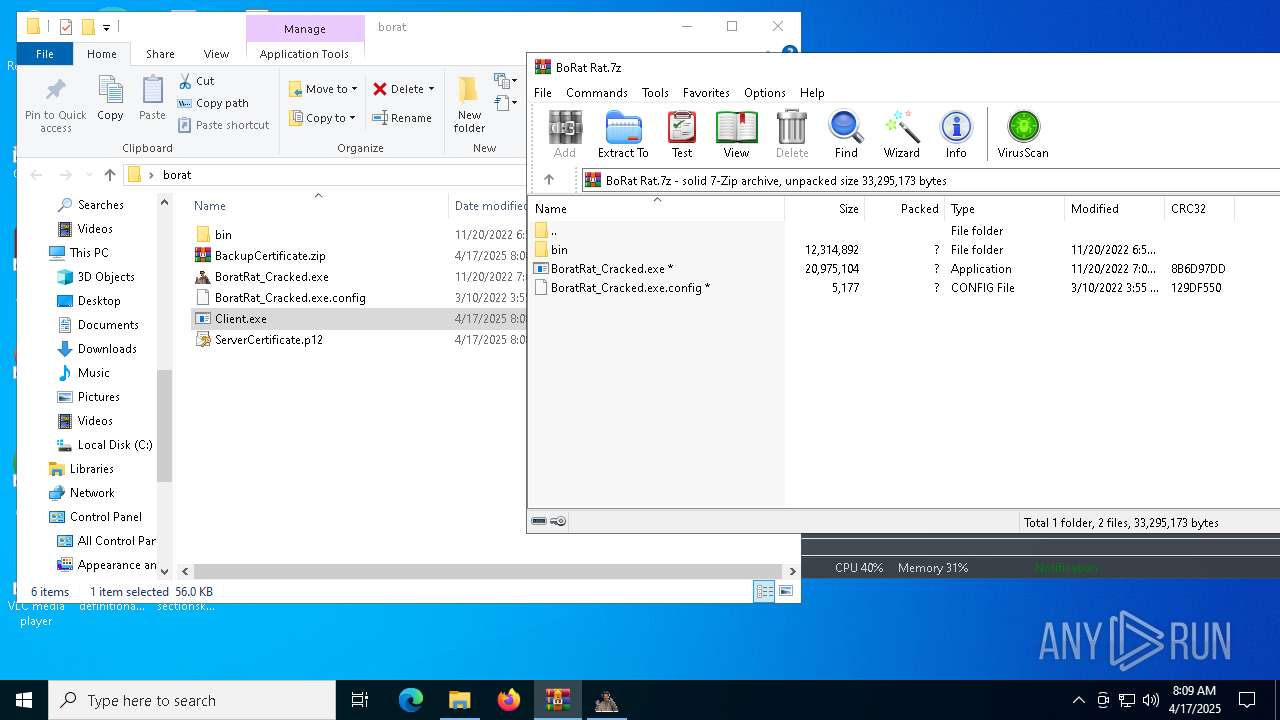Open Firefox from the taskbar
This screenshot has width=1280, height=720.
coord(509,700)
